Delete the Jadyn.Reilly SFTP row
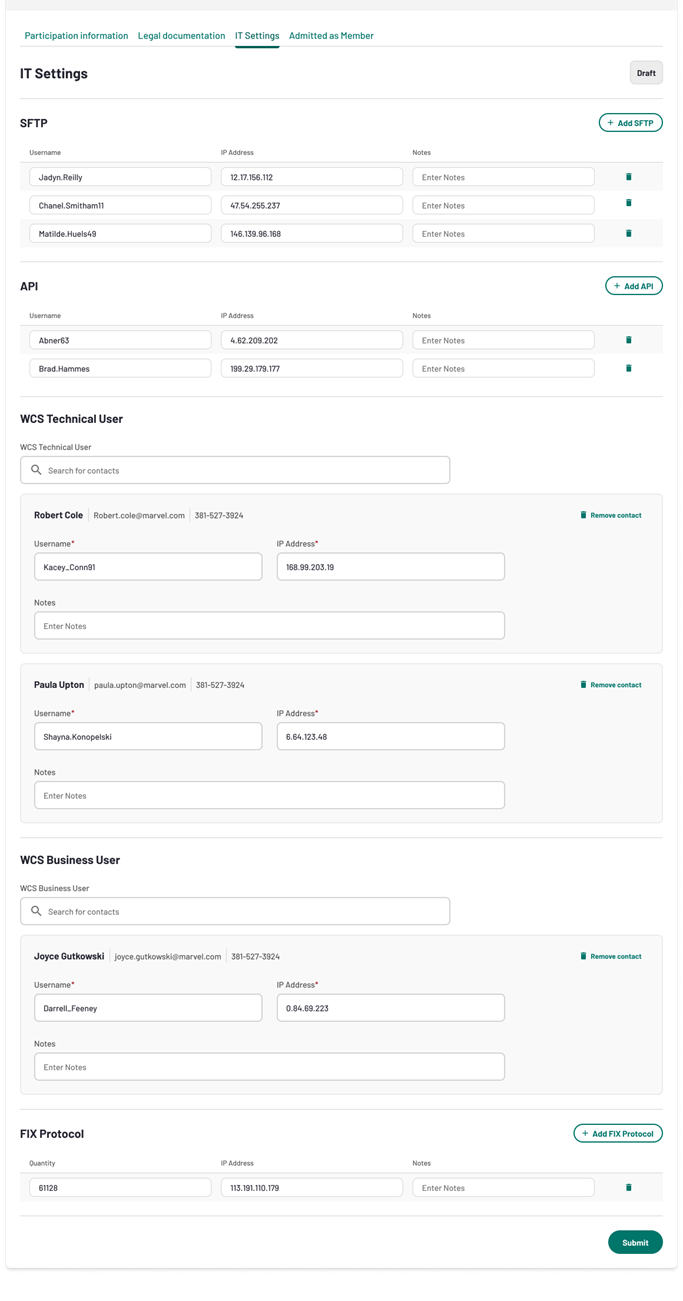 pos(629,177)
